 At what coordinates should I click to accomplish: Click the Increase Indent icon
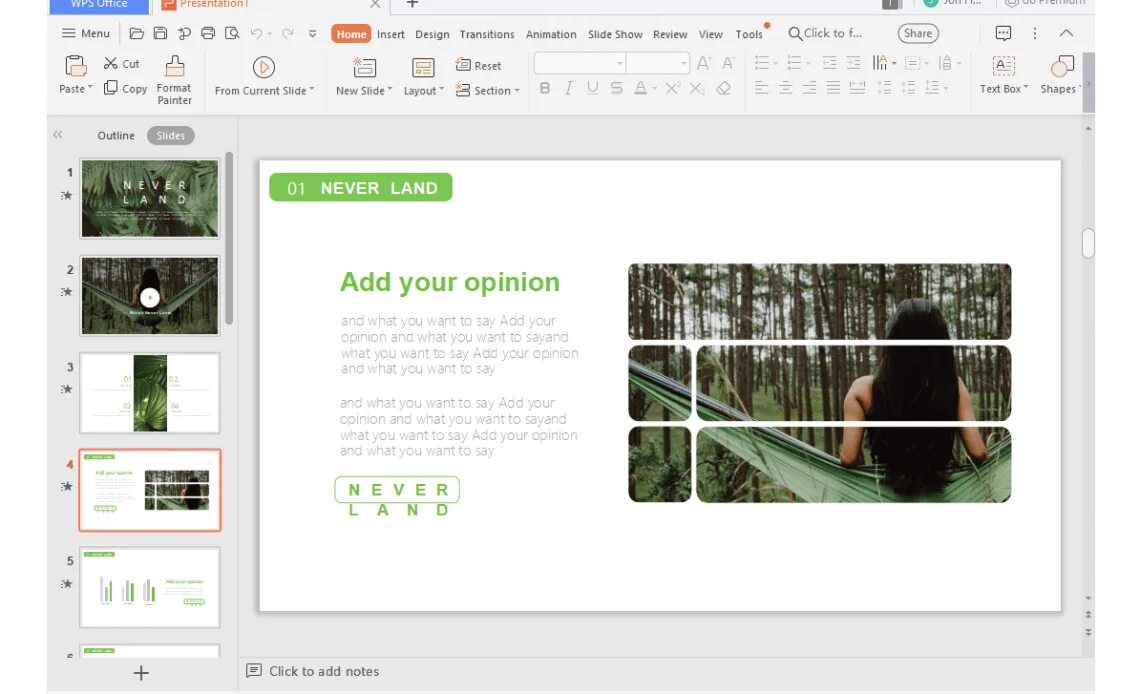click(x=853, y=63)
